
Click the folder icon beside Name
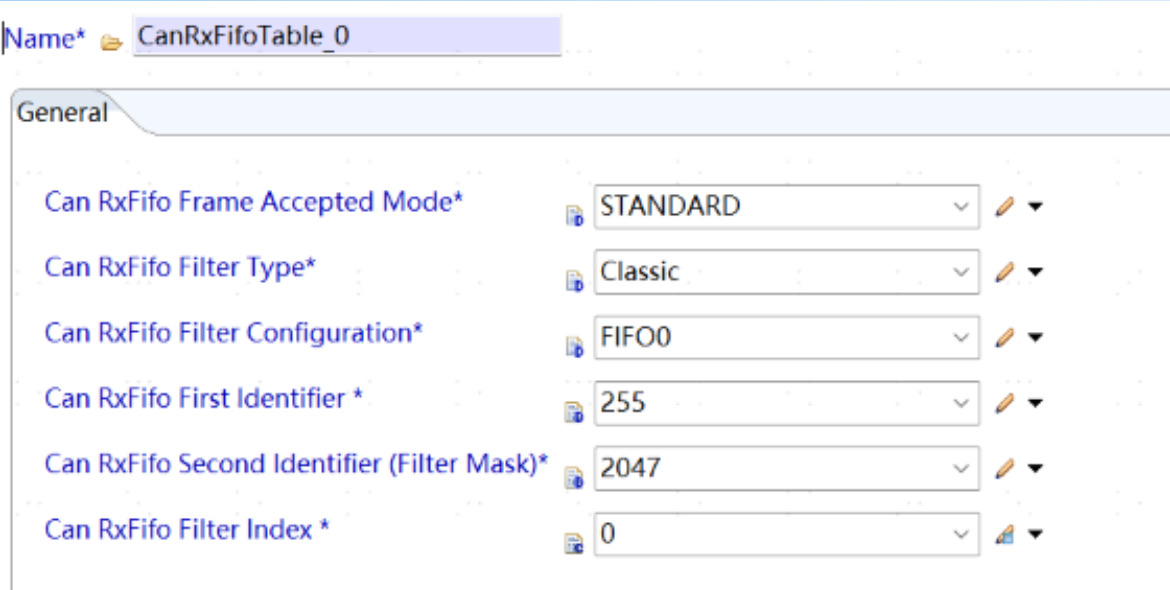pos(111,43)
